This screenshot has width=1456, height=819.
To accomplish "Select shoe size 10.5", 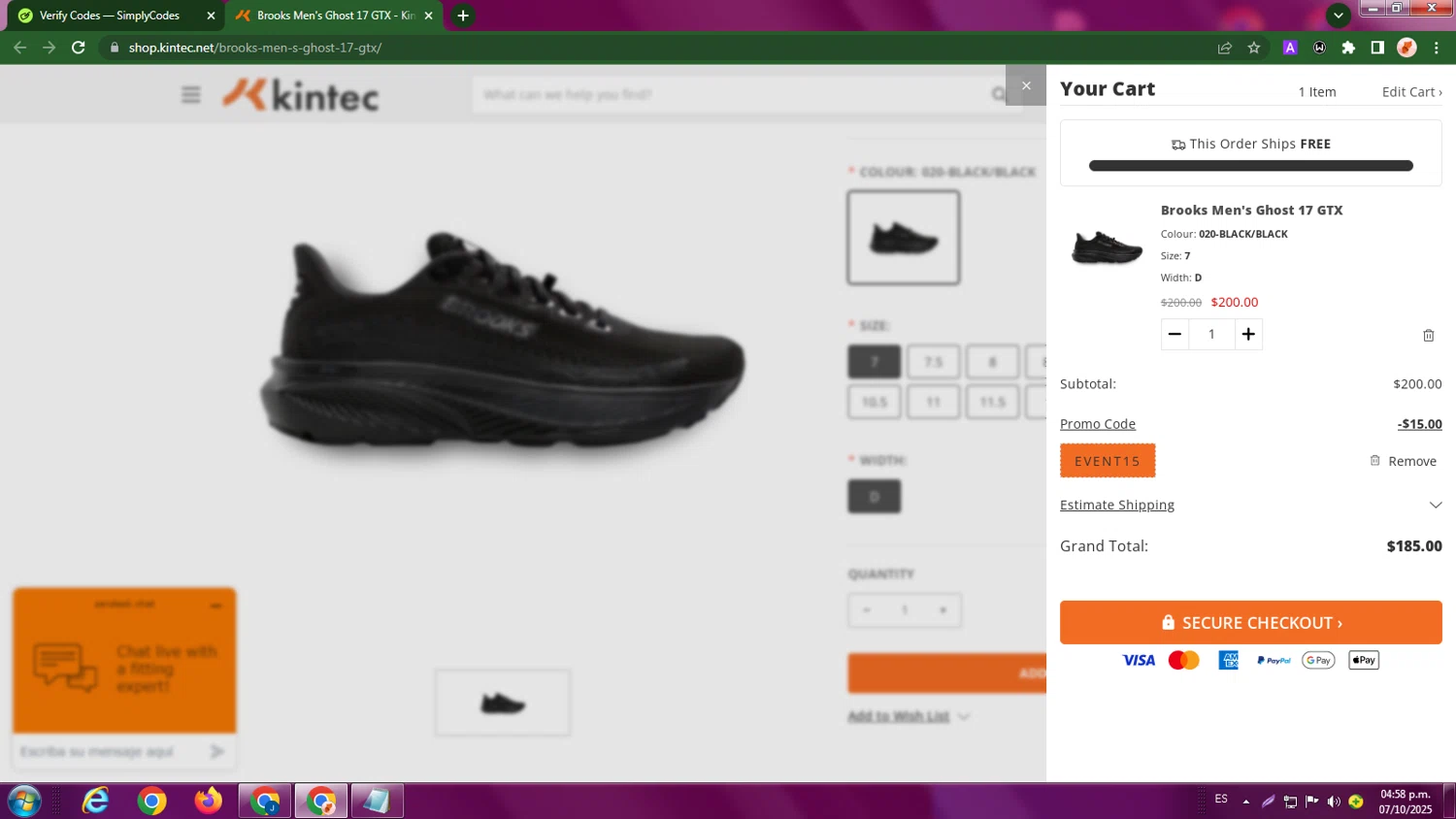I will (874, 402).
